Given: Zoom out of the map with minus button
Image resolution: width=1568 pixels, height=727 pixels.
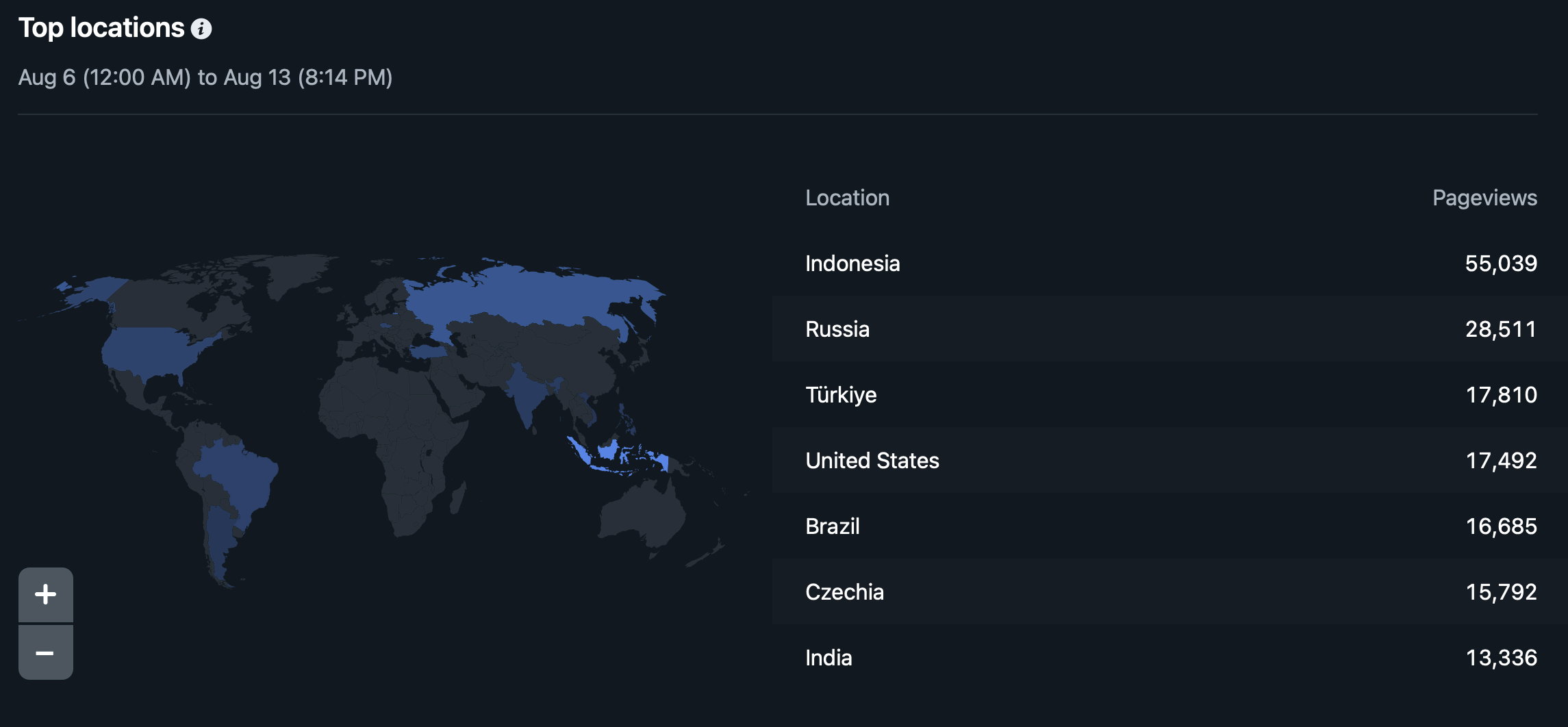Looking at the screenshot, I should coord(46,653).
